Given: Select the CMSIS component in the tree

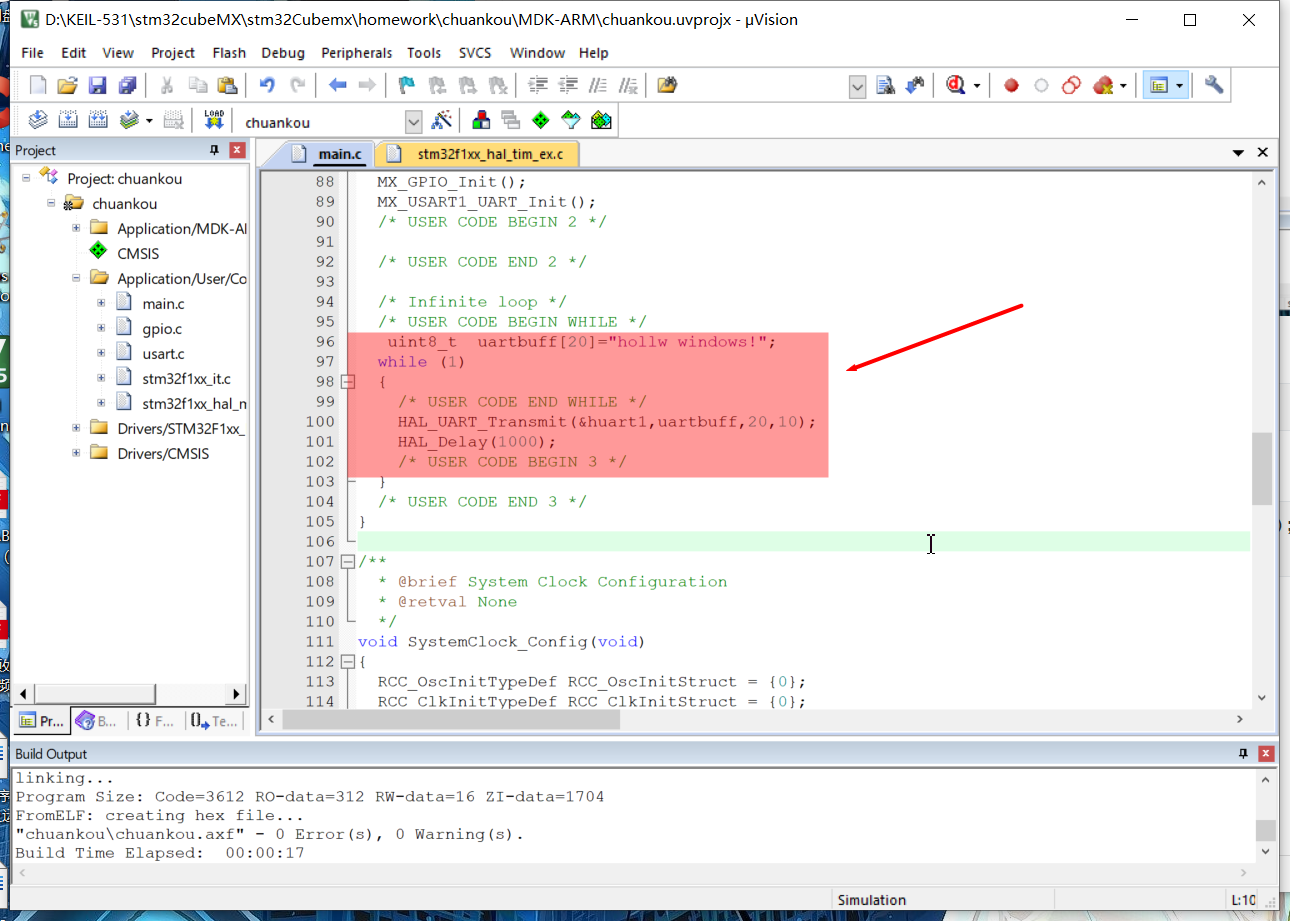Looking at the screenshot, I should [x=138, y=253].
